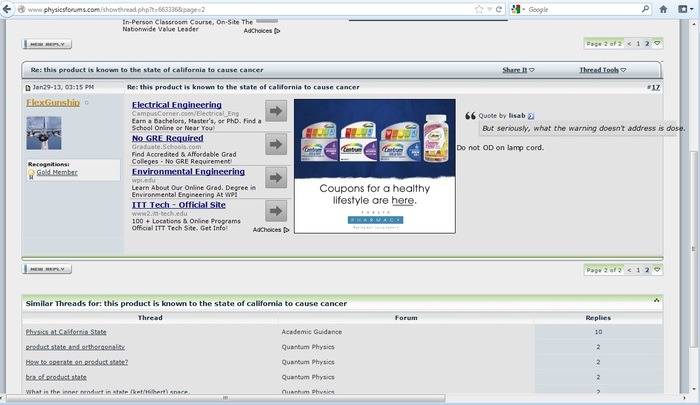700x405 pixels.
Task: Open Environmental Engineering ad link
Action: (x=188, y=171)
